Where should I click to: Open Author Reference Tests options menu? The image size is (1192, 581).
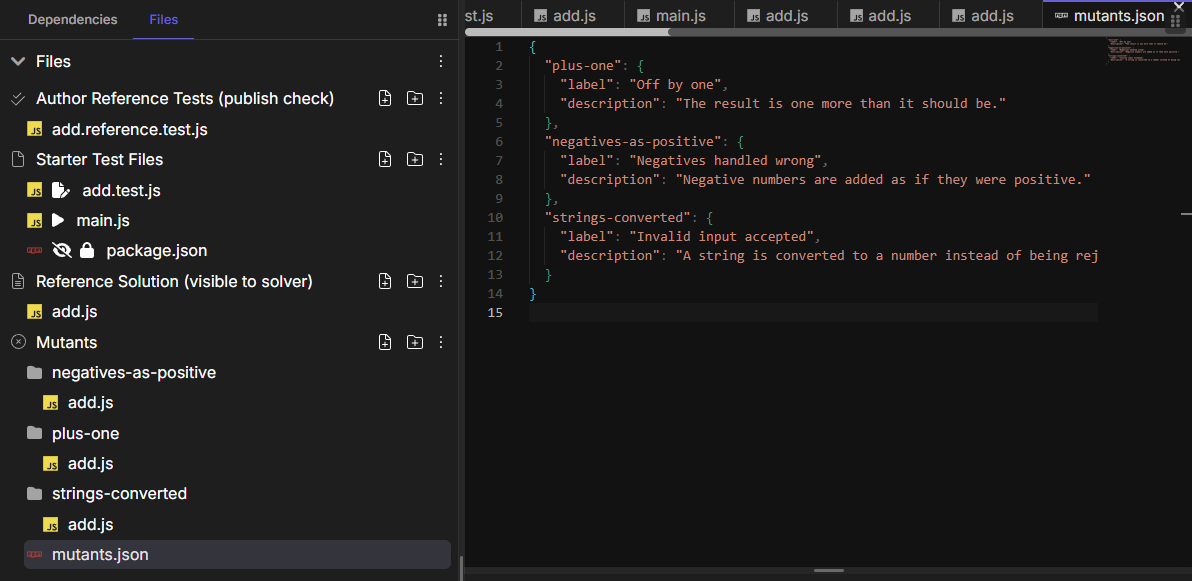click(x=441, y=98)
